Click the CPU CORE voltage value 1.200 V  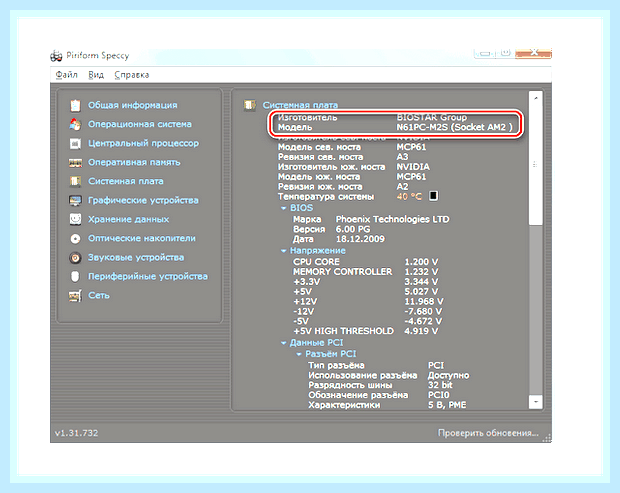421,262
